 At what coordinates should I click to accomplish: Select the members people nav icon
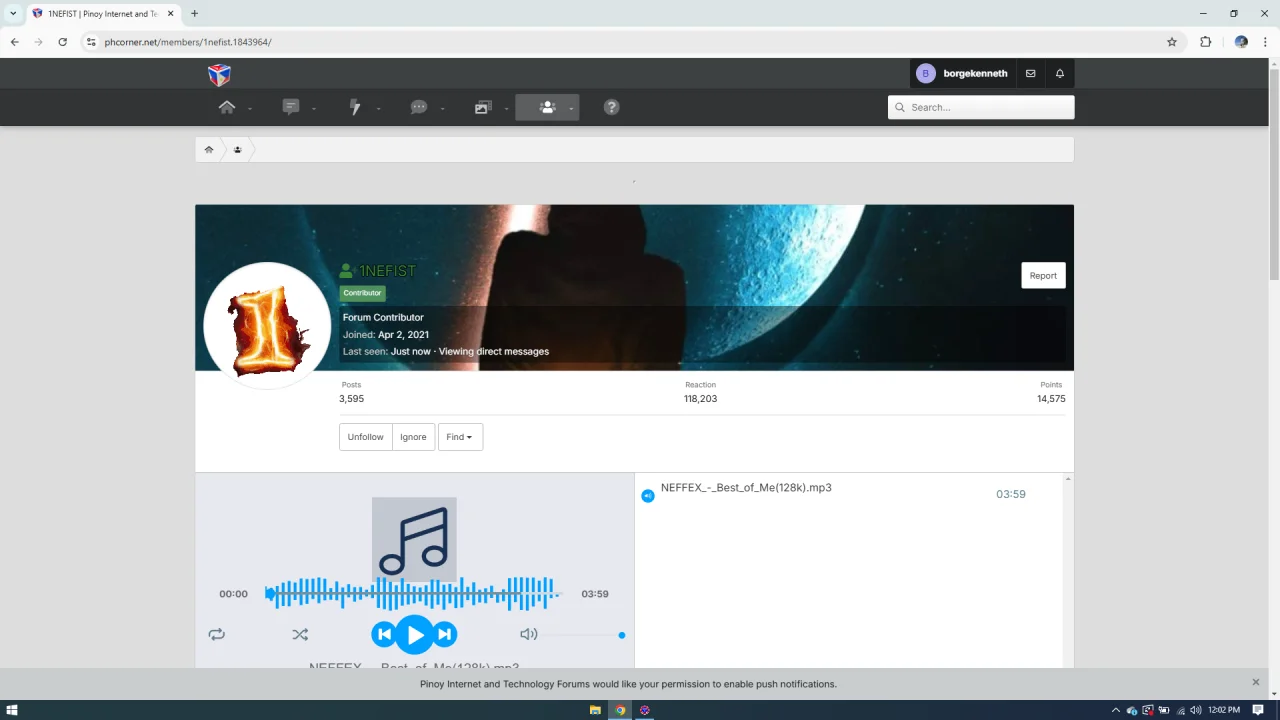(547, 107)
